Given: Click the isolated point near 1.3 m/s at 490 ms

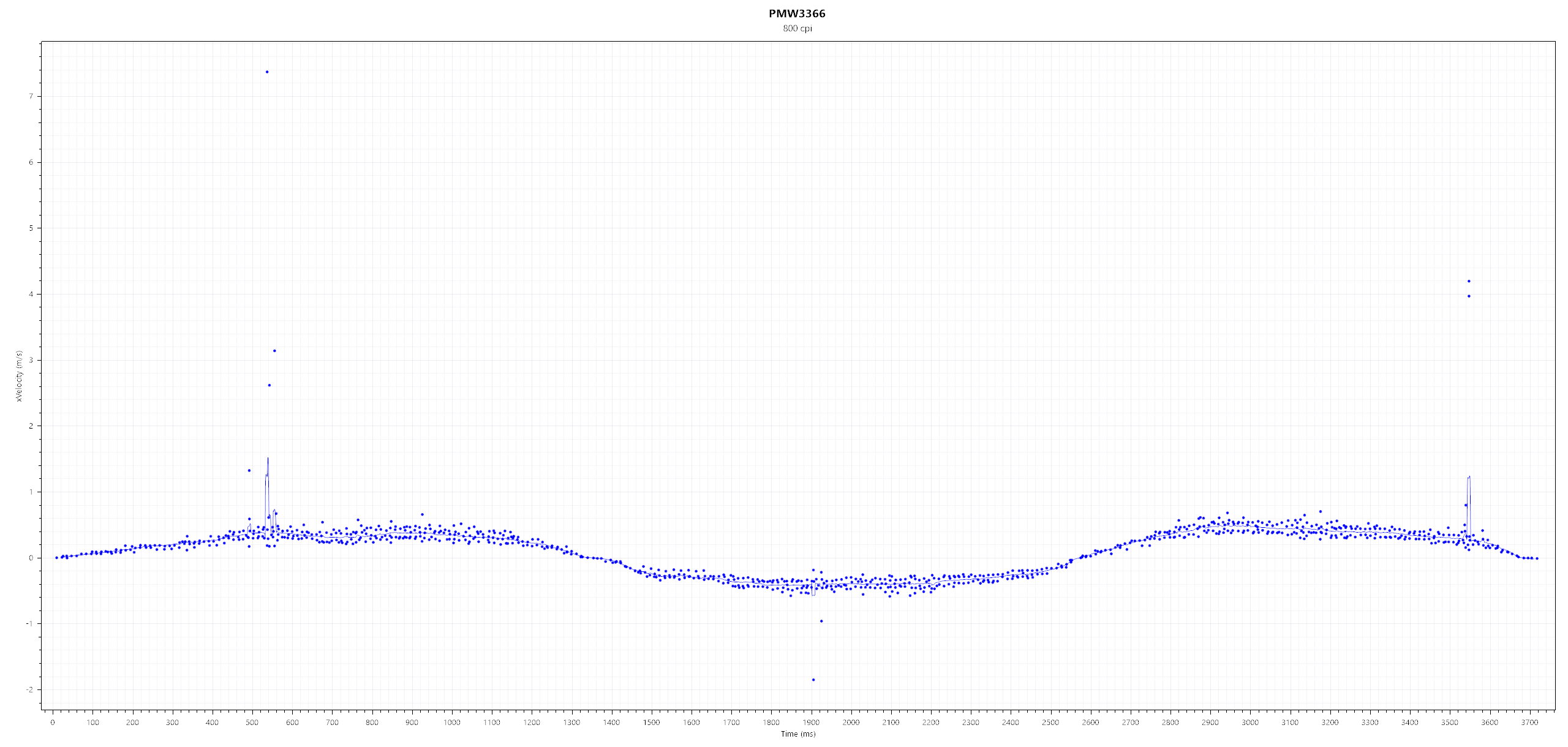Looking at the screenshot, I should pyautogui.click(x=249, y=471).
